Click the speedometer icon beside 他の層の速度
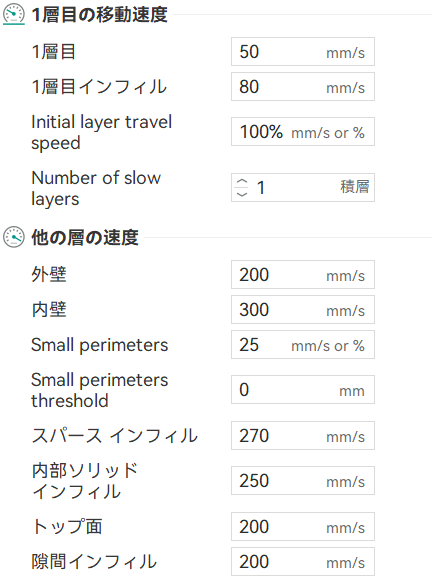 coord(14,237)
